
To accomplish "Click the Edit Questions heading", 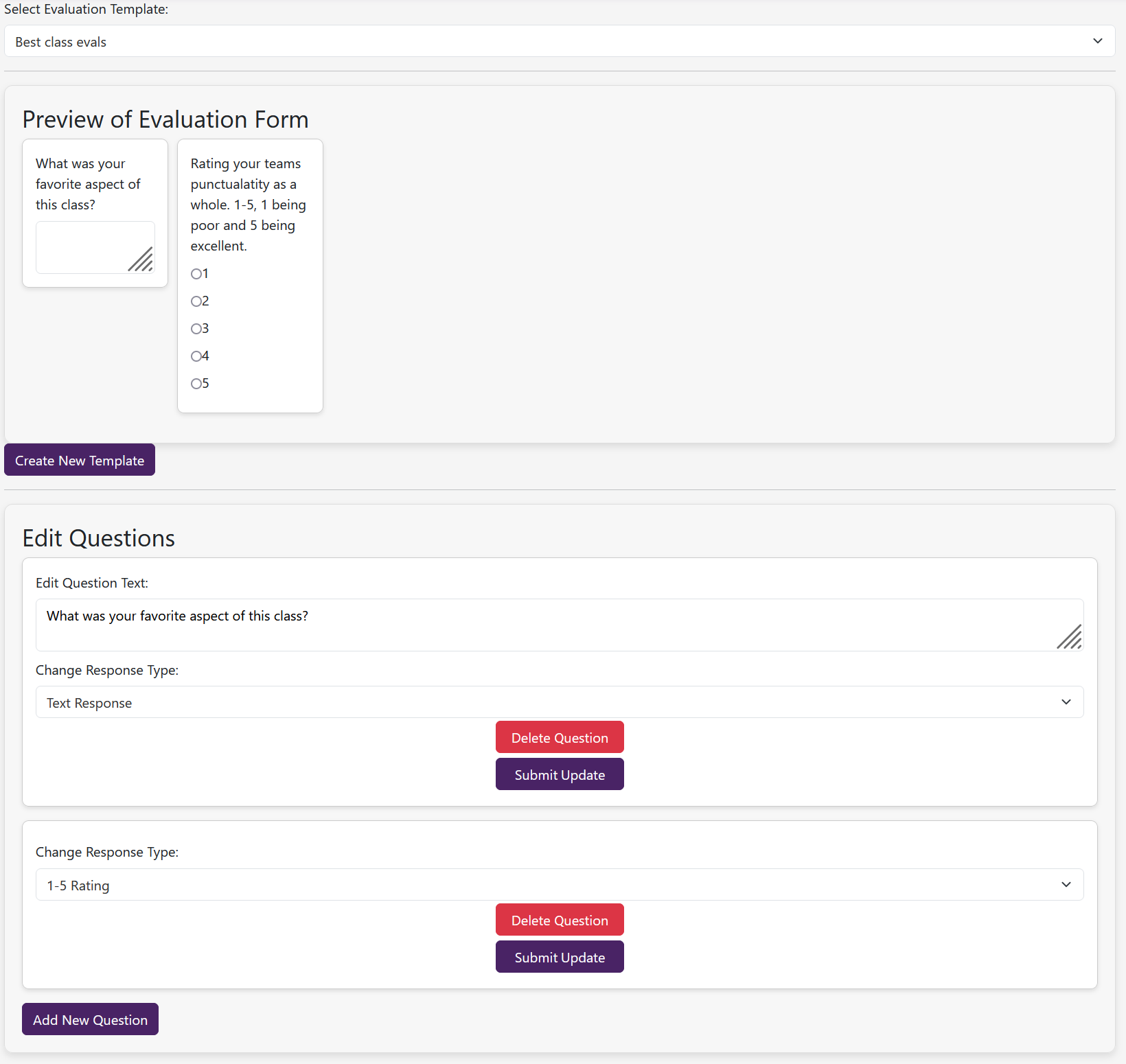I will coord(99,538).
